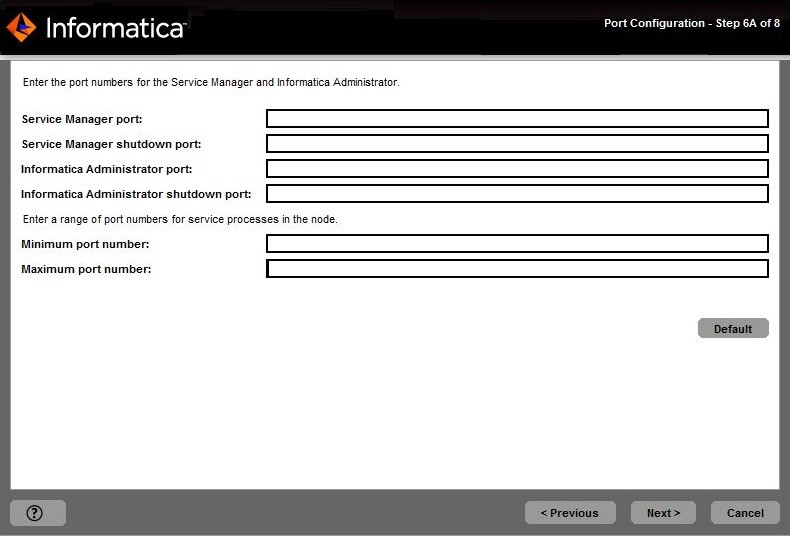The image size is (790, 536).
Task: Focus the Service Manager port field
Action: click(x=517, y=119)
